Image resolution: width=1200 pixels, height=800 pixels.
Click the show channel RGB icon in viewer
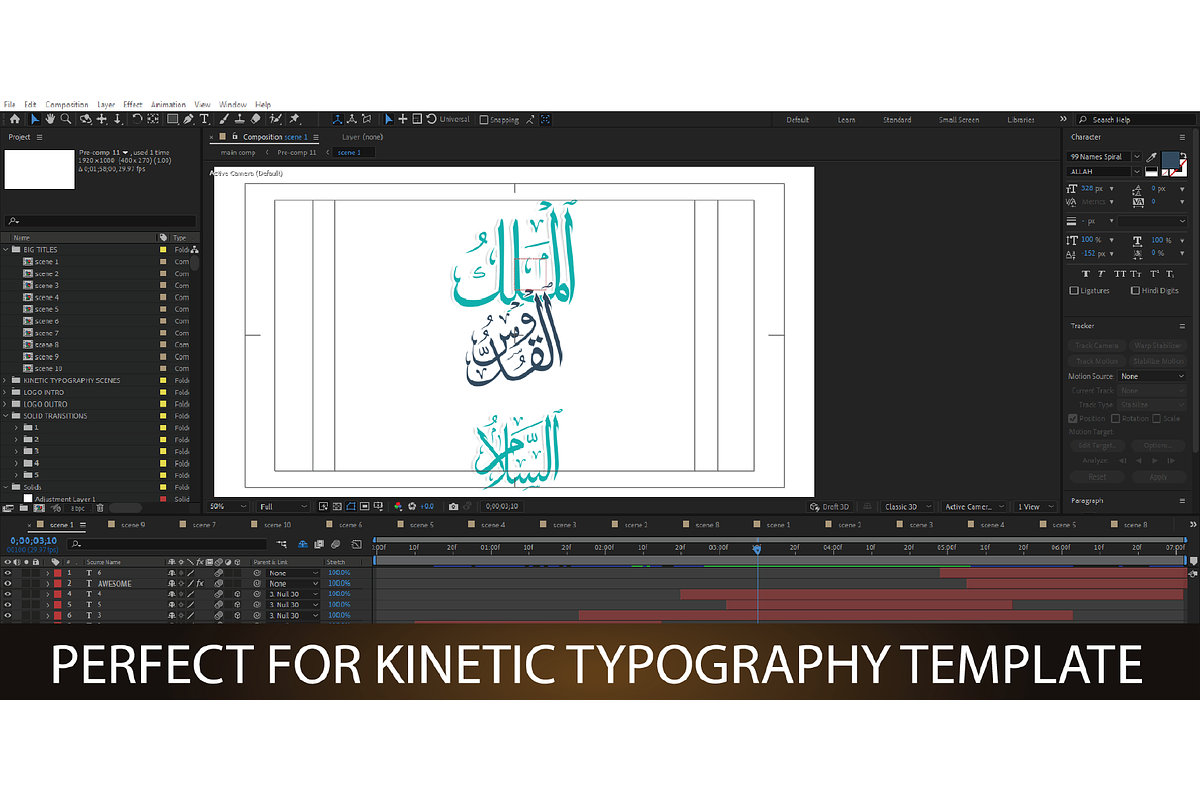398,507
